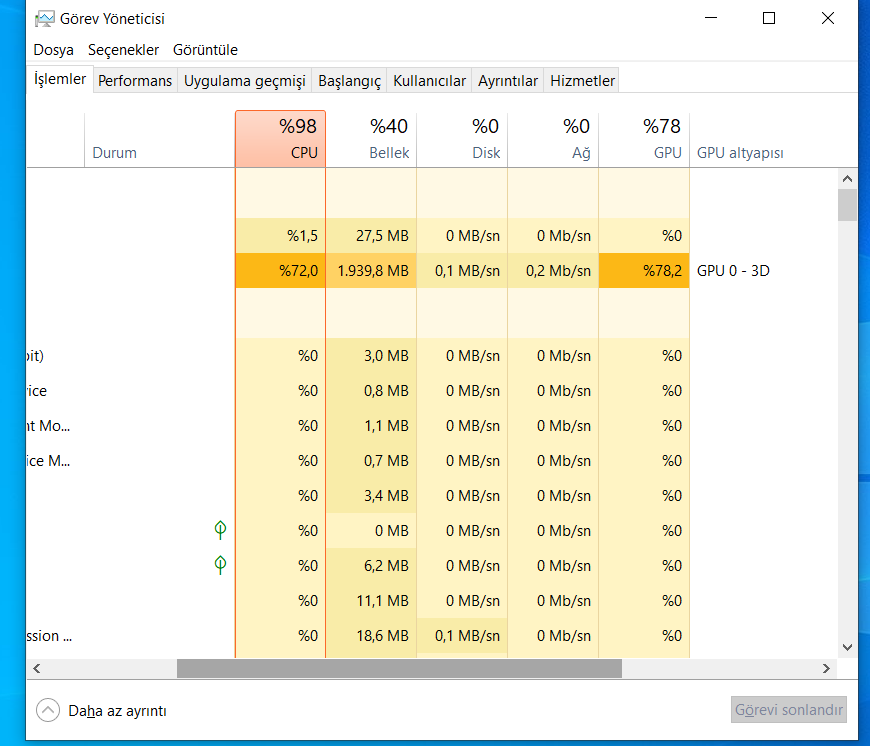Select the 1.939,8 MB memory cell
This screenshot has height=746, width=870.
click(x=371, y=271)
